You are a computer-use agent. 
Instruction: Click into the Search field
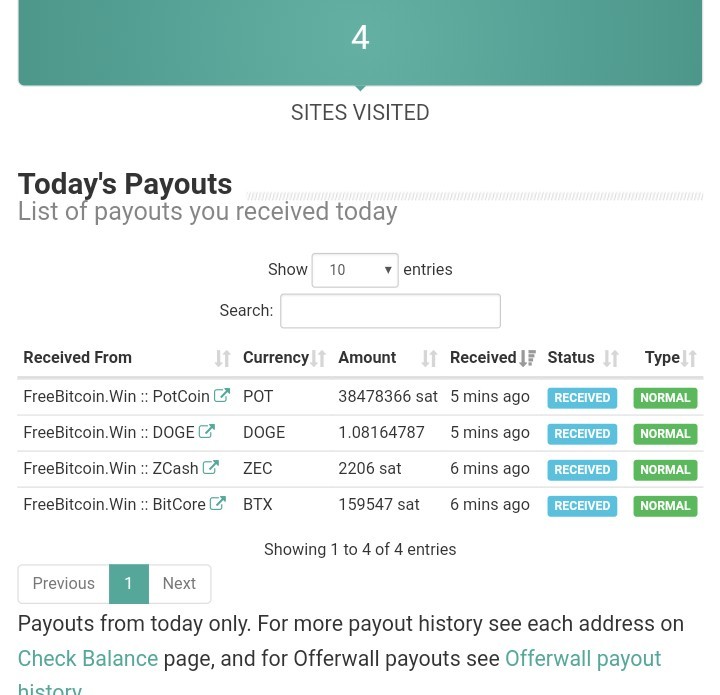(390, 311)
